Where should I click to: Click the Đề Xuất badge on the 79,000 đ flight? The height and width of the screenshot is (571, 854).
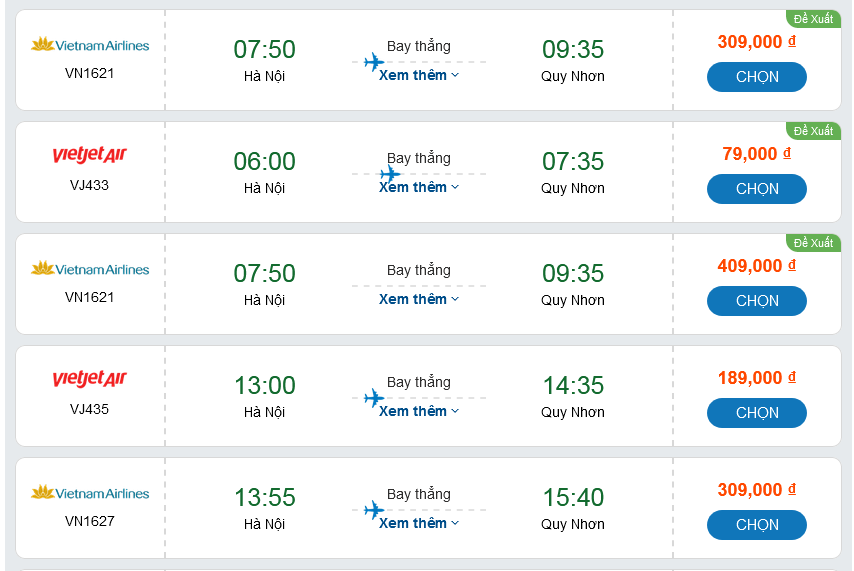[813, 131]
